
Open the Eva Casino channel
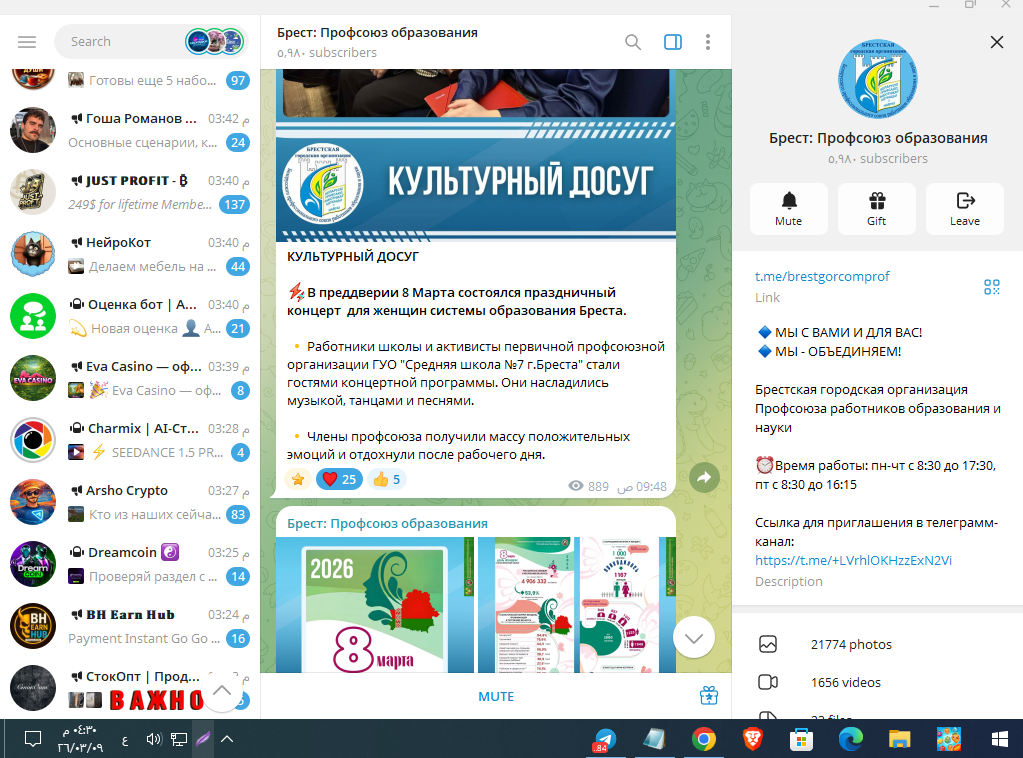point(130,378)
